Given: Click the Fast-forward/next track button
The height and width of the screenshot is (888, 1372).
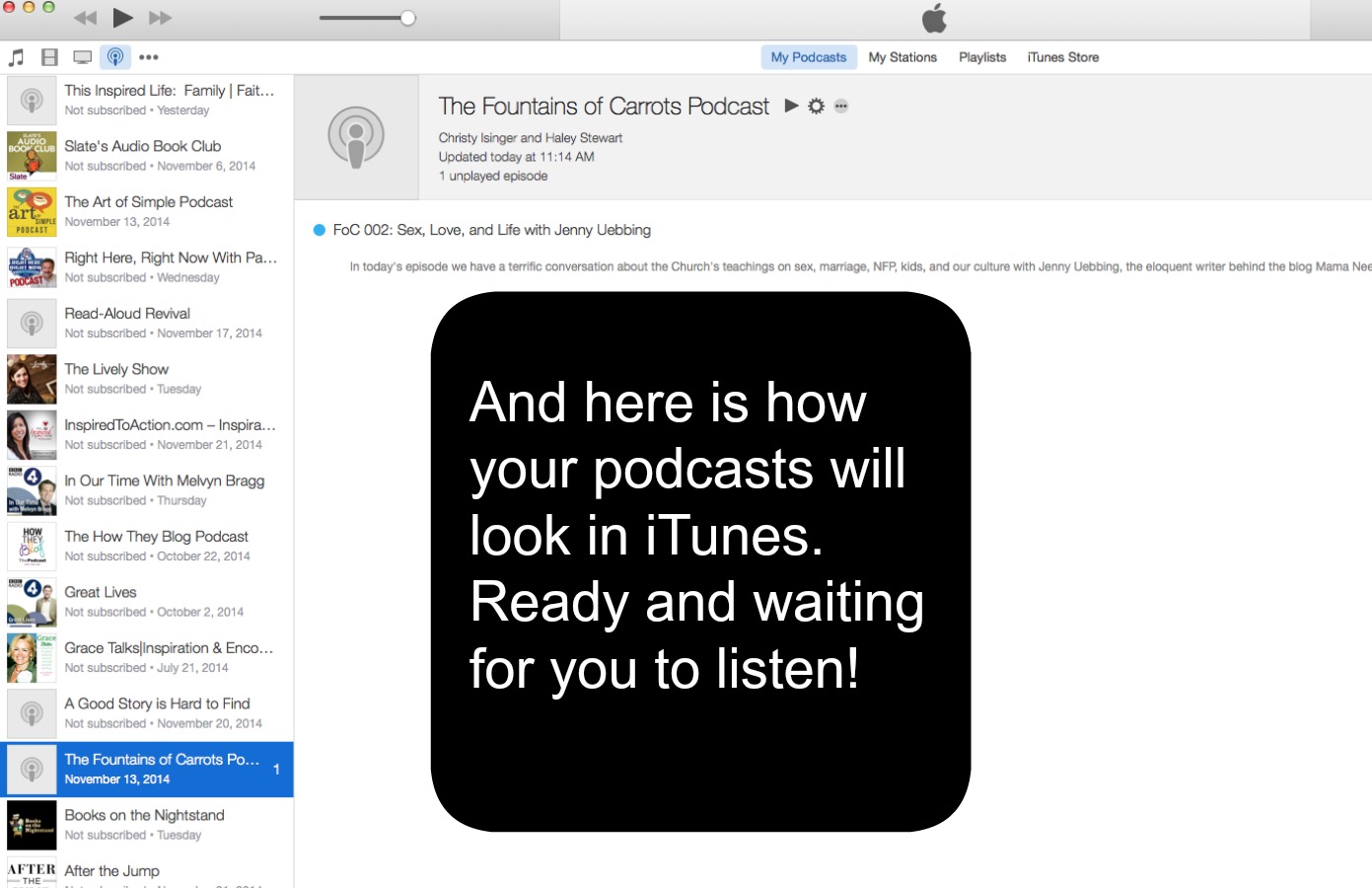Looking at the screenshot, I should point(160,18).
